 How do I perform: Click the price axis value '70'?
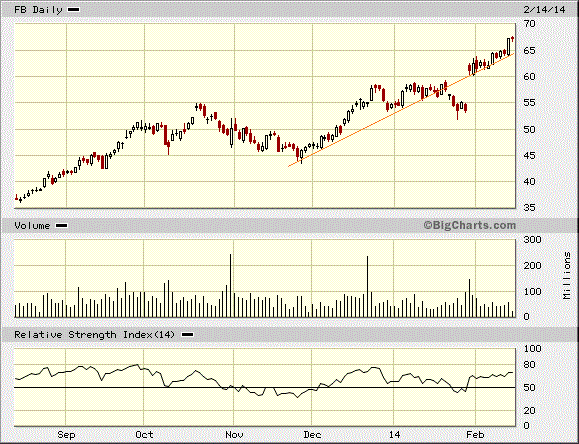530,24
